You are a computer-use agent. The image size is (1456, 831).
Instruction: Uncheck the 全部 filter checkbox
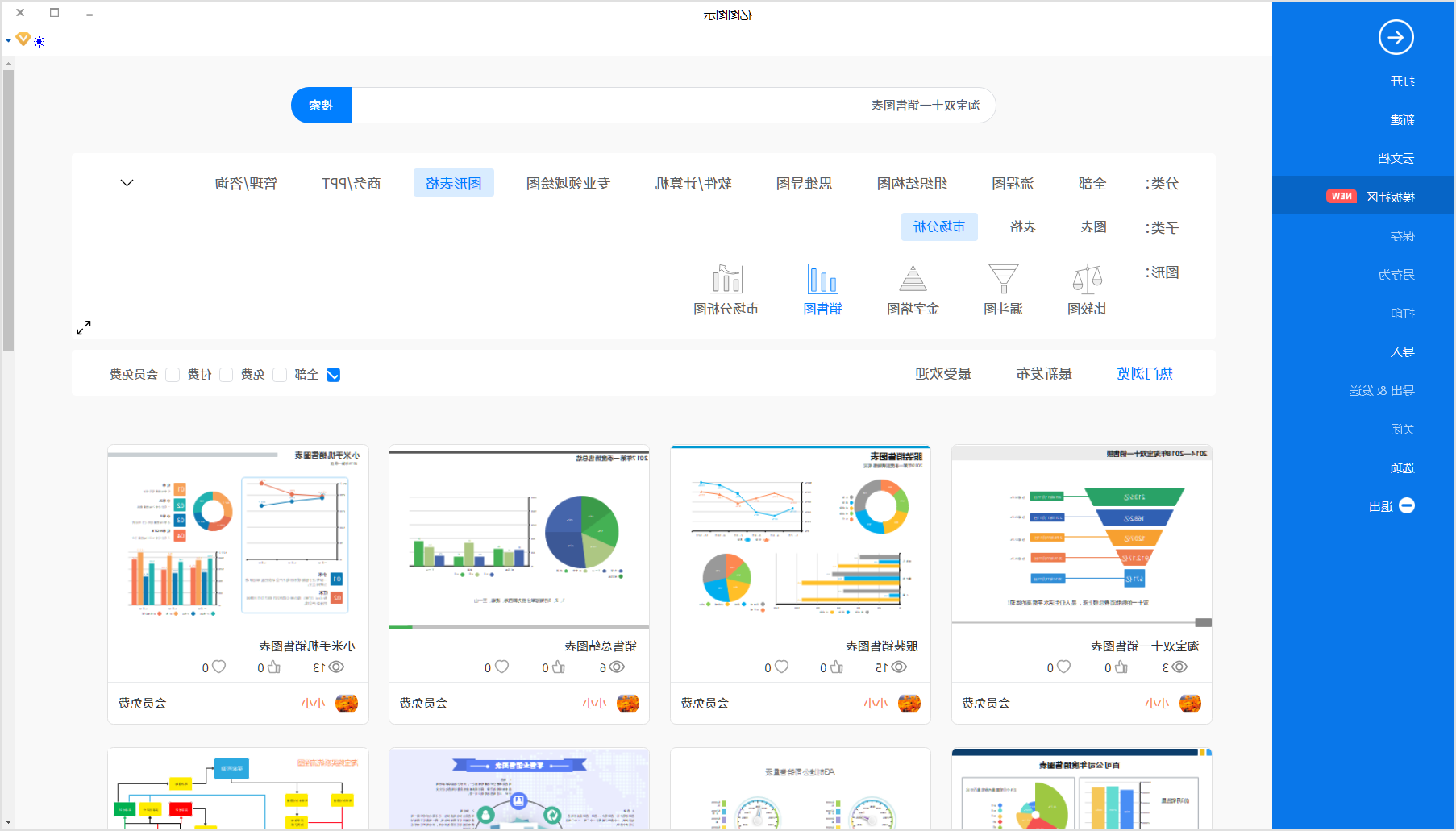coord(333,375)
